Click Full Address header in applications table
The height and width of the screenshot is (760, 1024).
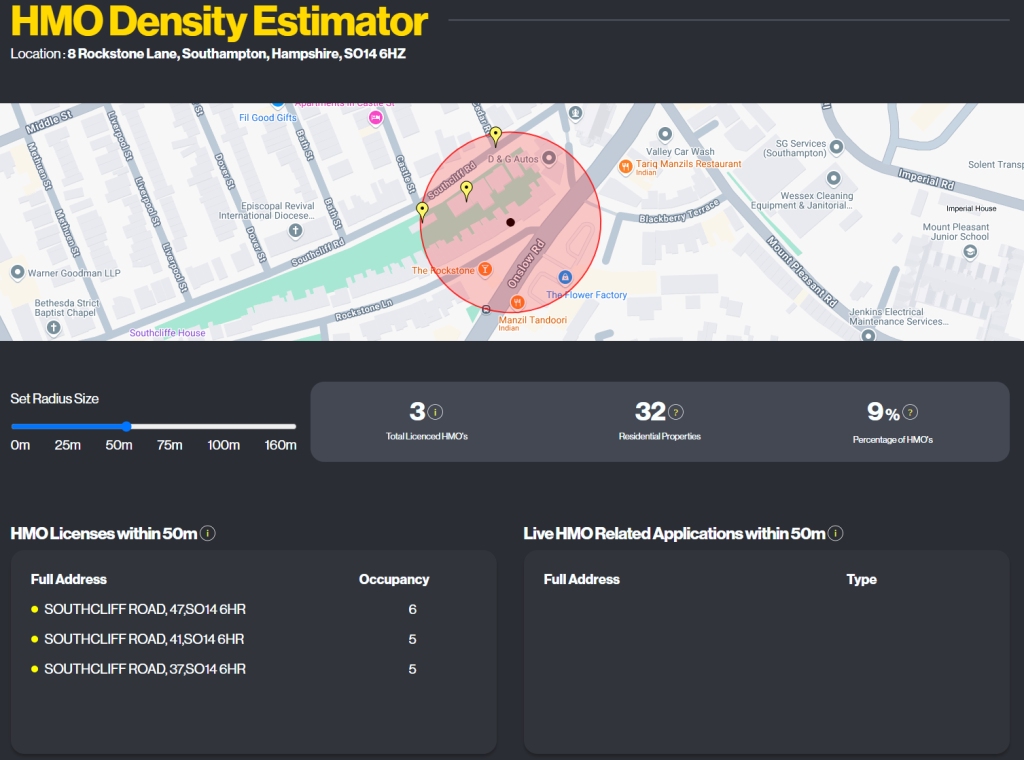581,580
